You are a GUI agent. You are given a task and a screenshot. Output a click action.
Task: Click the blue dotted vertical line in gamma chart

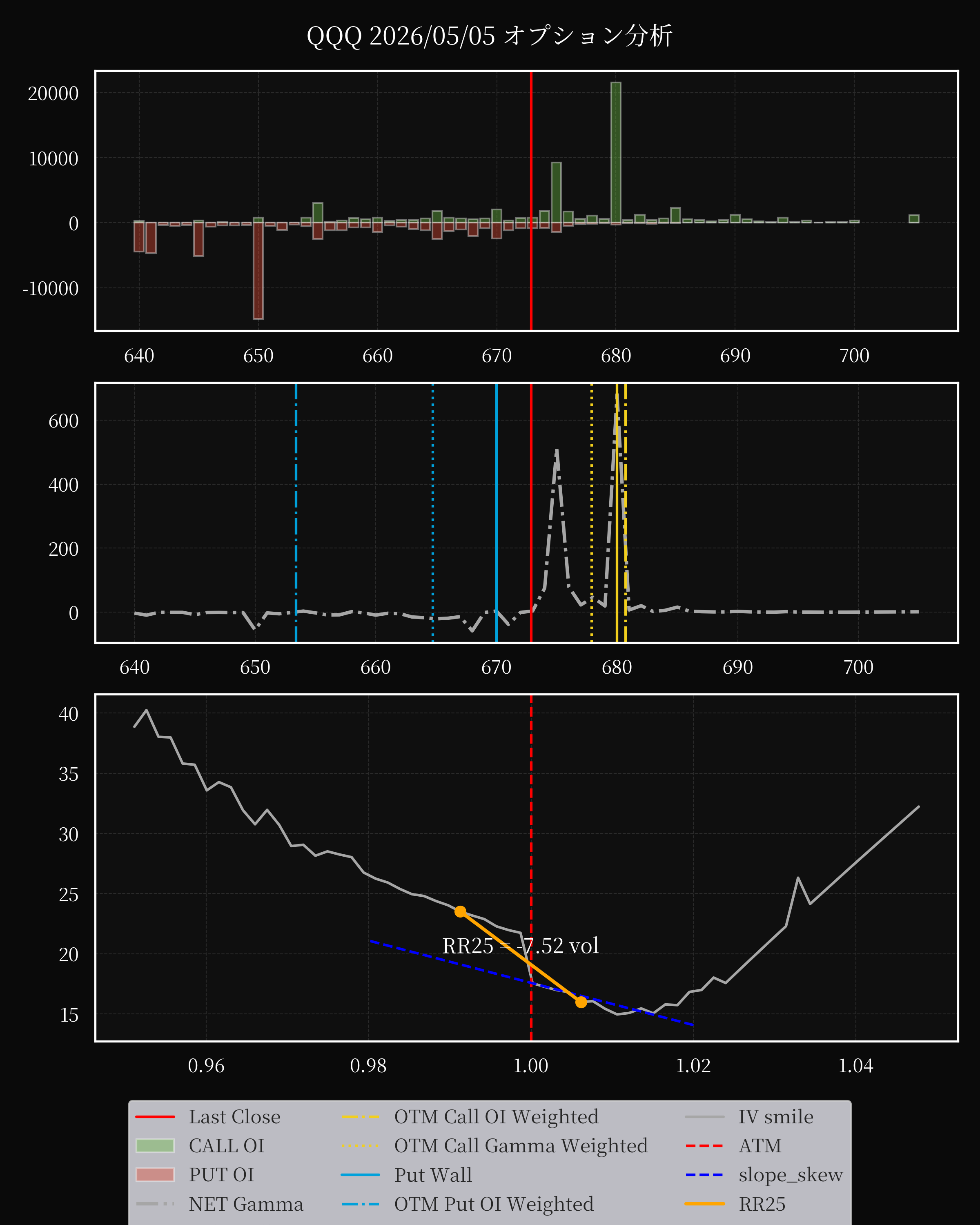click(x=433, y=513)
